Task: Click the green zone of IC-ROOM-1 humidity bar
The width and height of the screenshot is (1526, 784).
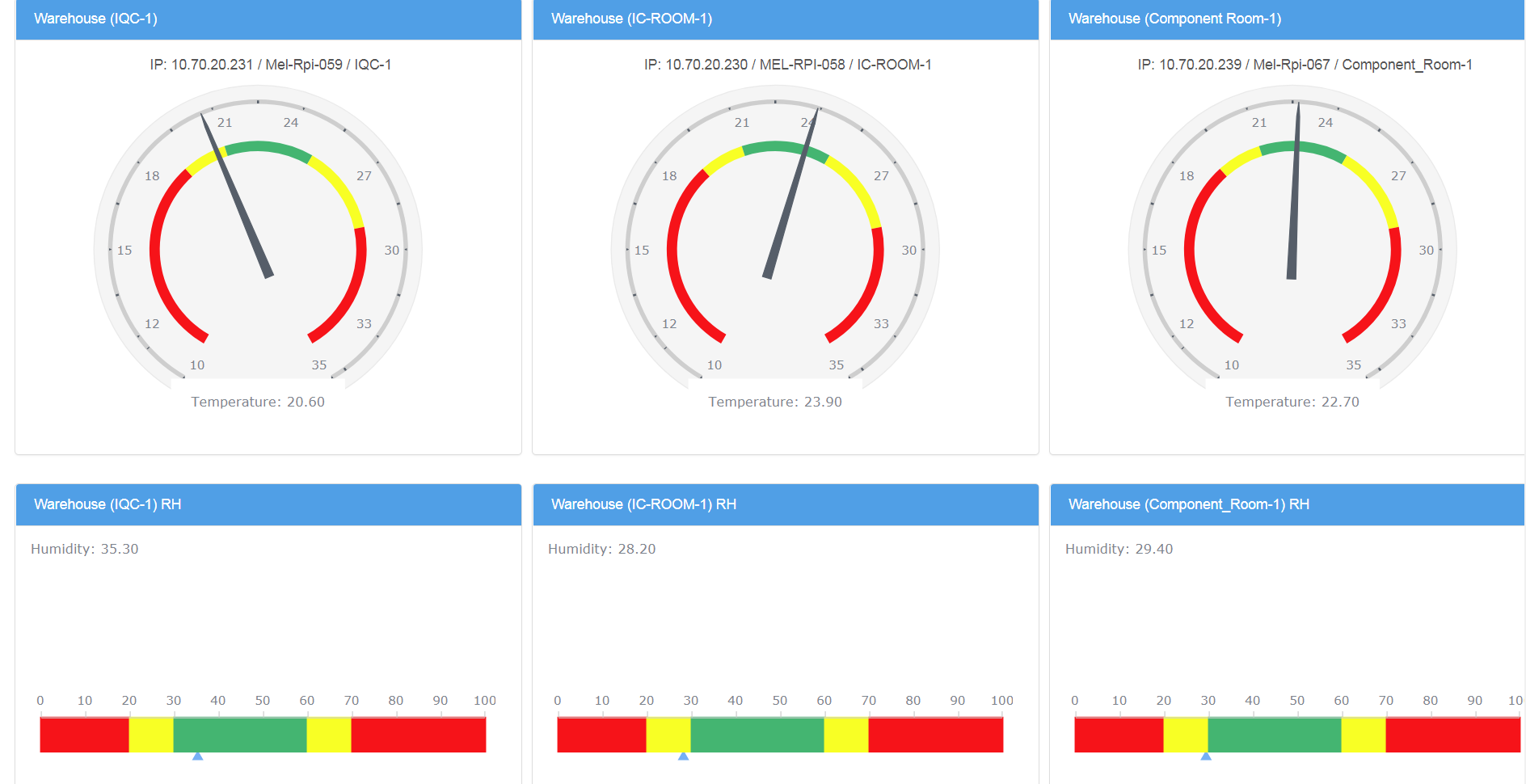Action: 757,735
